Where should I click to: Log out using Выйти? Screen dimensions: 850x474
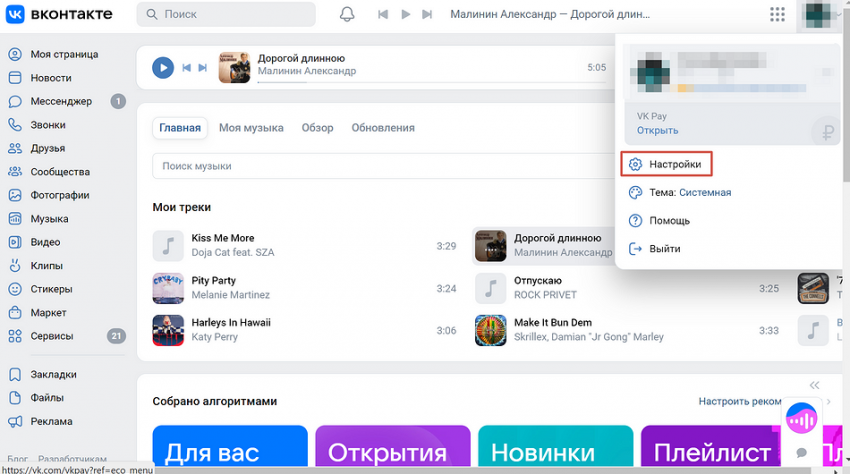point(664,248)
